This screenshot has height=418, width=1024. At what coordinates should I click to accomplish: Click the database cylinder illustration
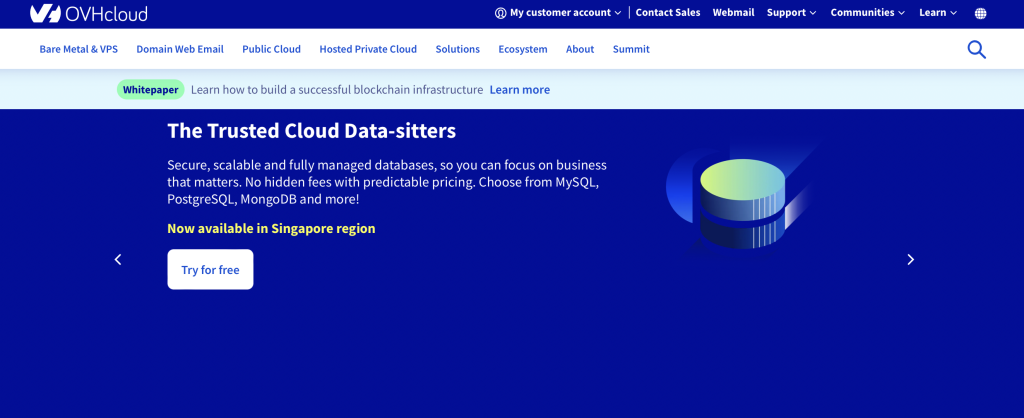[741, 202]
